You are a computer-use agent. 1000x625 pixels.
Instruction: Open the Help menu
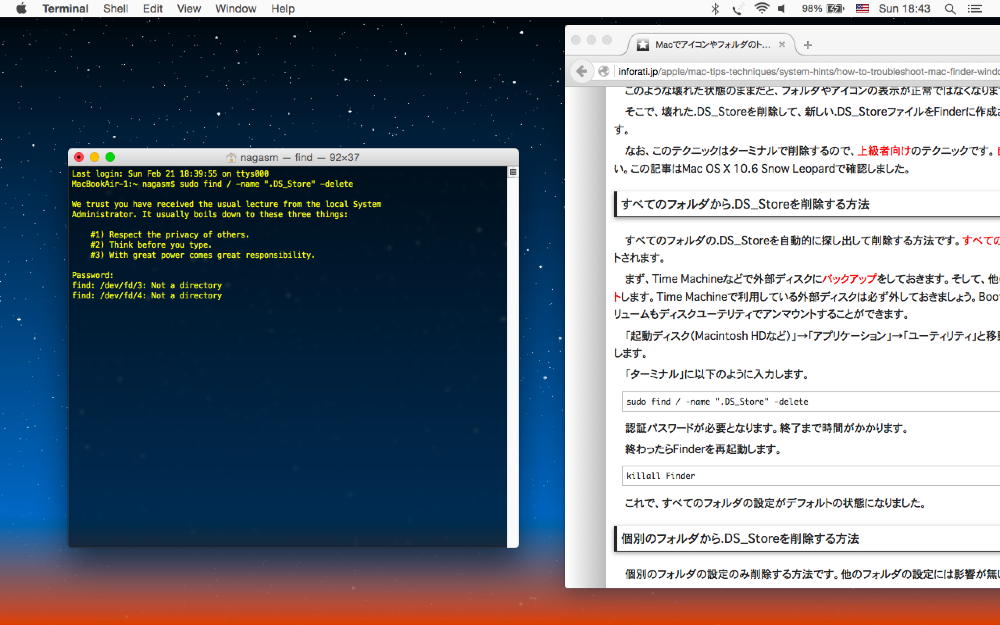pyautogui.click(x=283, y=8)
